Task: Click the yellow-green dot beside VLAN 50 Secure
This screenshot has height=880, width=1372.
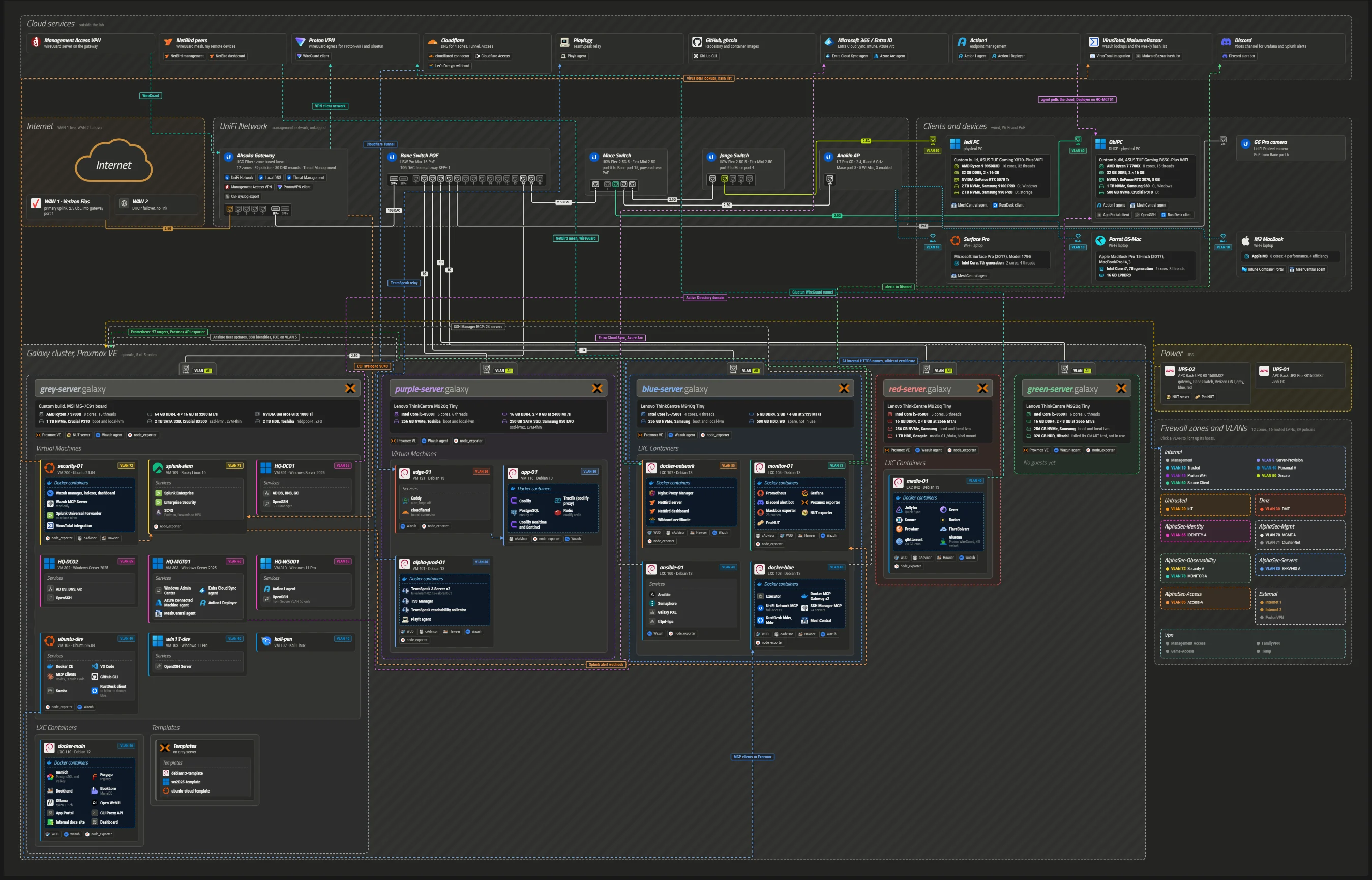Action: (1258, 476)
